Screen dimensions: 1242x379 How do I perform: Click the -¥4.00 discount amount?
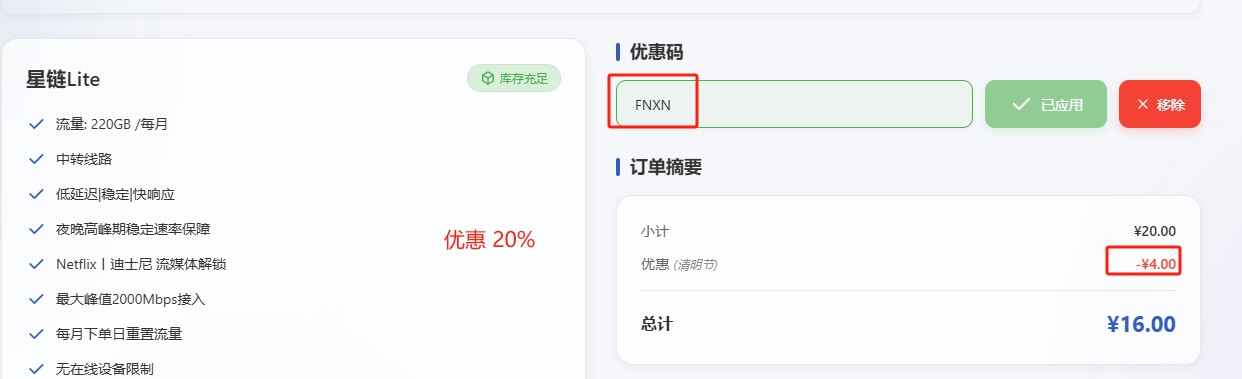[x=1156, y=264]
